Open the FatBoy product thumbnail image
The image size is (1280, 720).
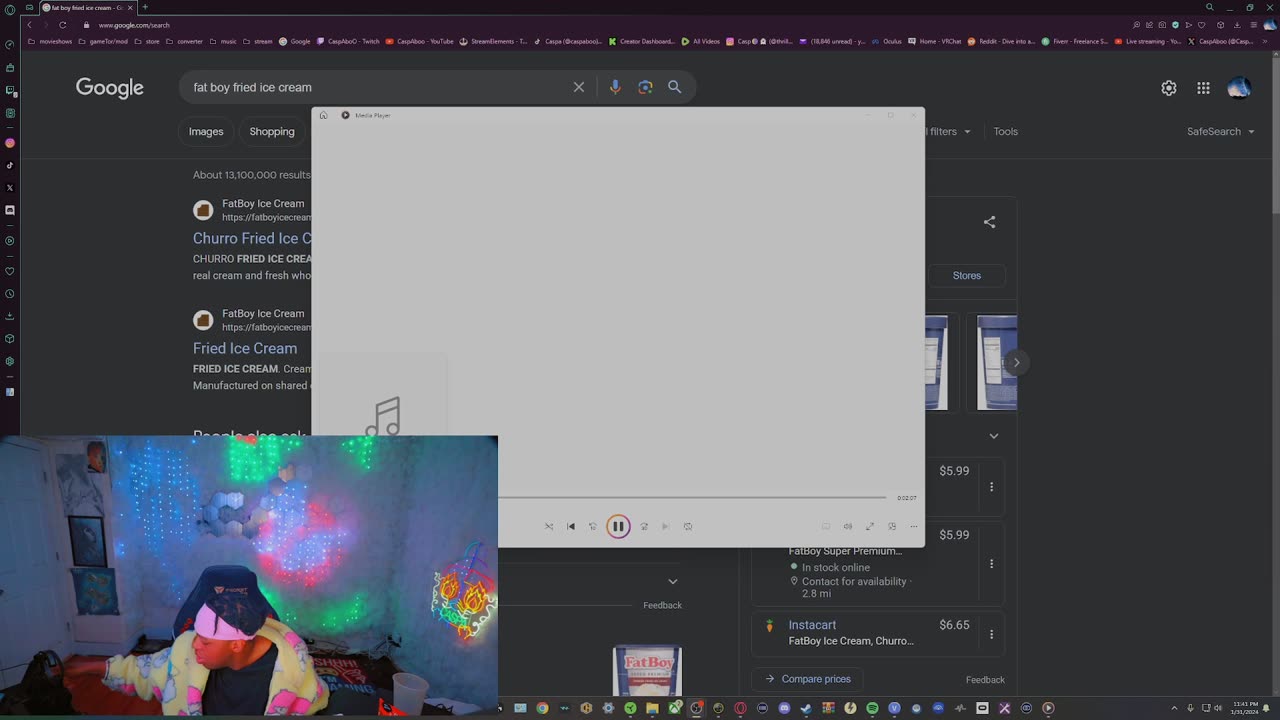click(647, 670)
